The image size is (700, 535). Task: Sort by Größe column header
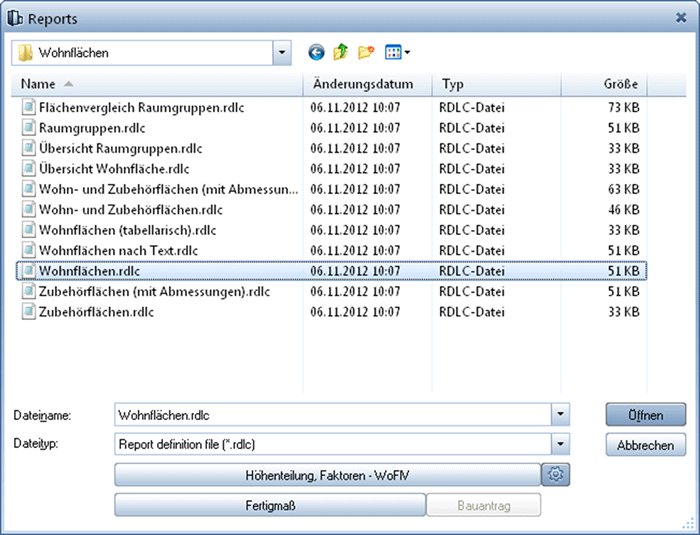[x=604, y=84]
